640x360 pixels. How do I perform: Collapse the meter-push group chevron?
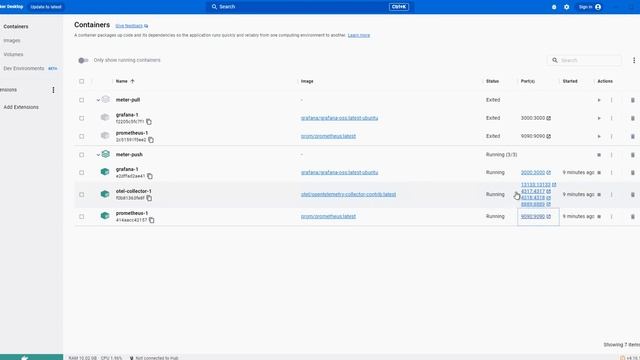point(98,155)
